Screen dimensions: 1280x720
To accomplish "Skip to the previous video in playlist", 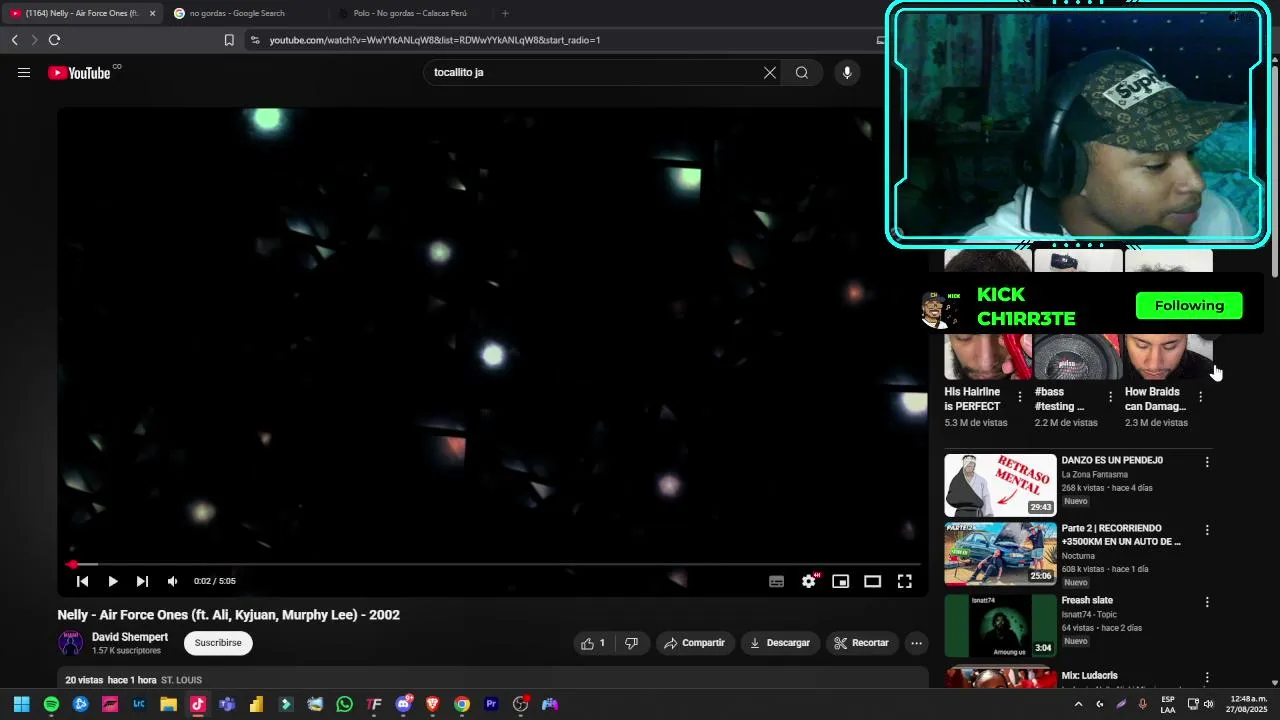I will 83,581.
